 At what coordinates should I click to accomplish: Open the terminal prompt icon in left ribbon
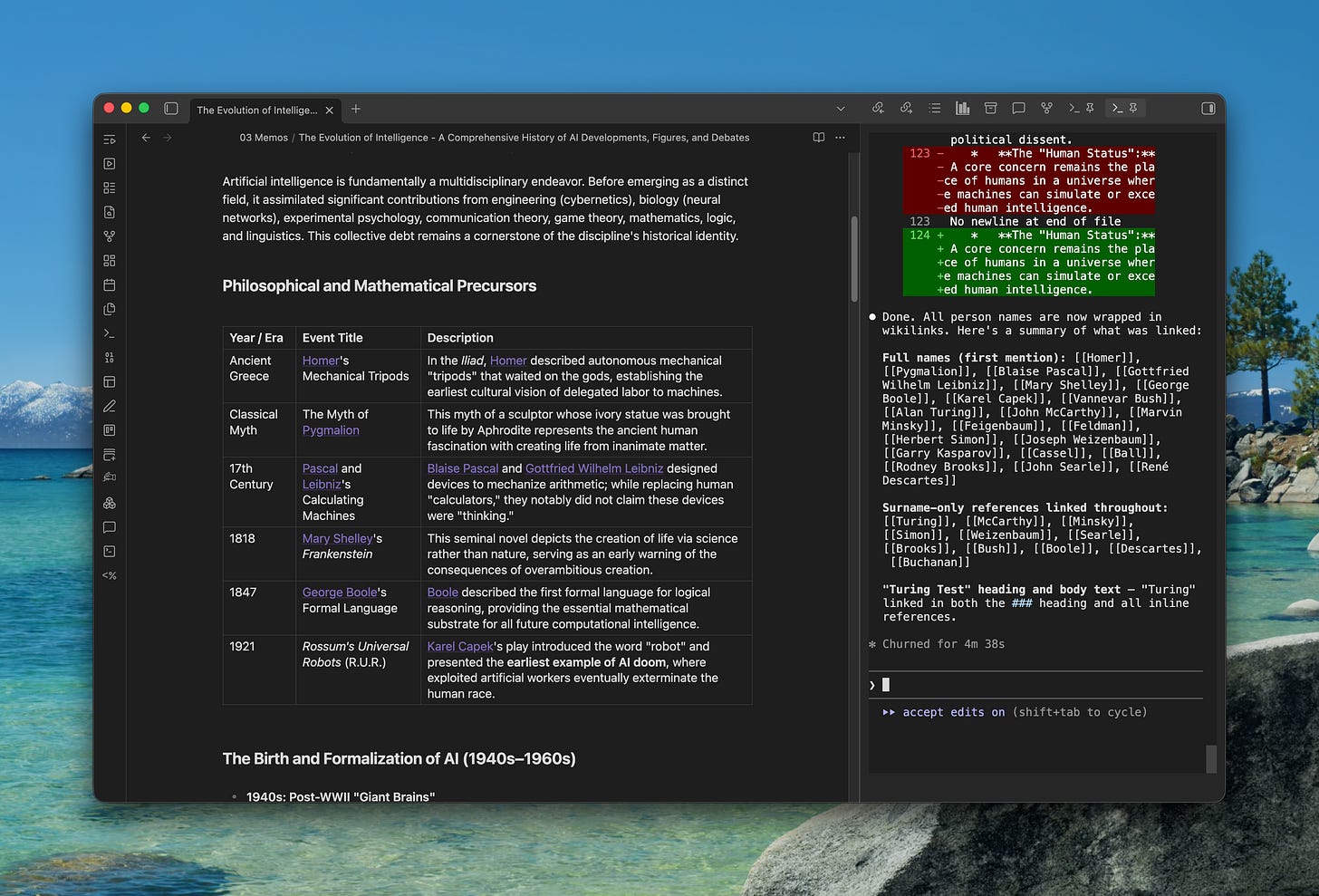click(x=110, y=333)
